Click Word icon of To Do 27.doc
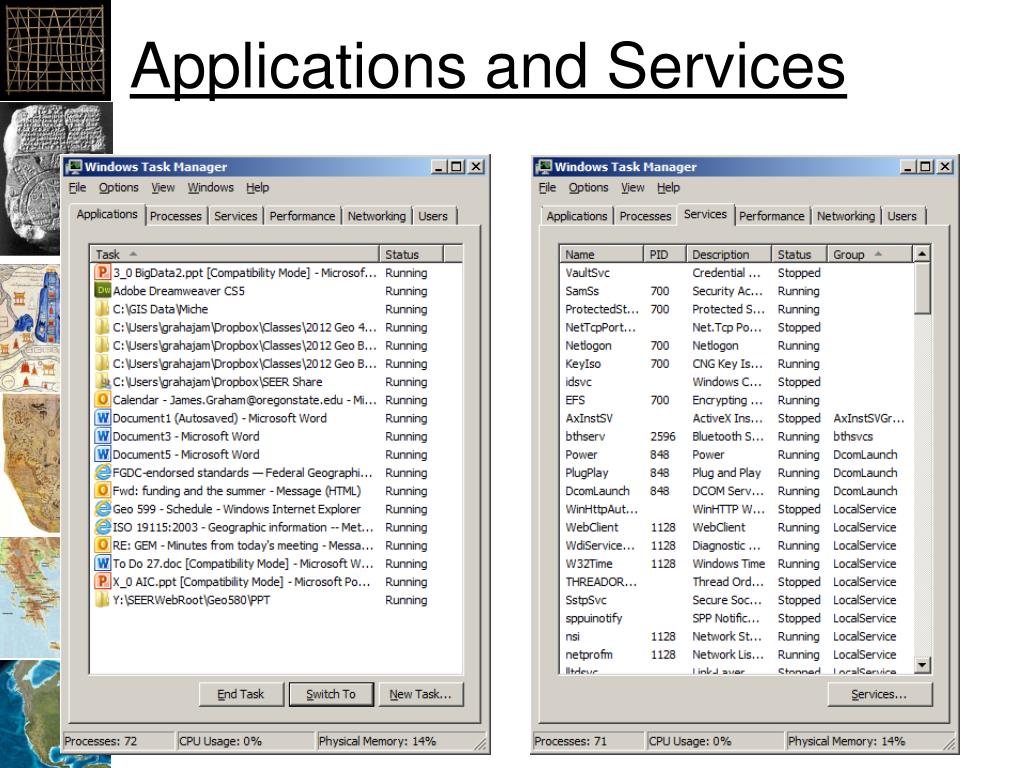This screenshot has width=1024, height=768. tap(103, 563)
